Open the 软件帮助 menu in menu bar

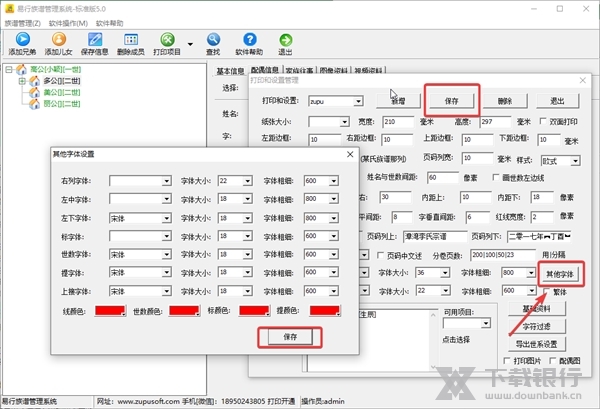coord(109,23)
